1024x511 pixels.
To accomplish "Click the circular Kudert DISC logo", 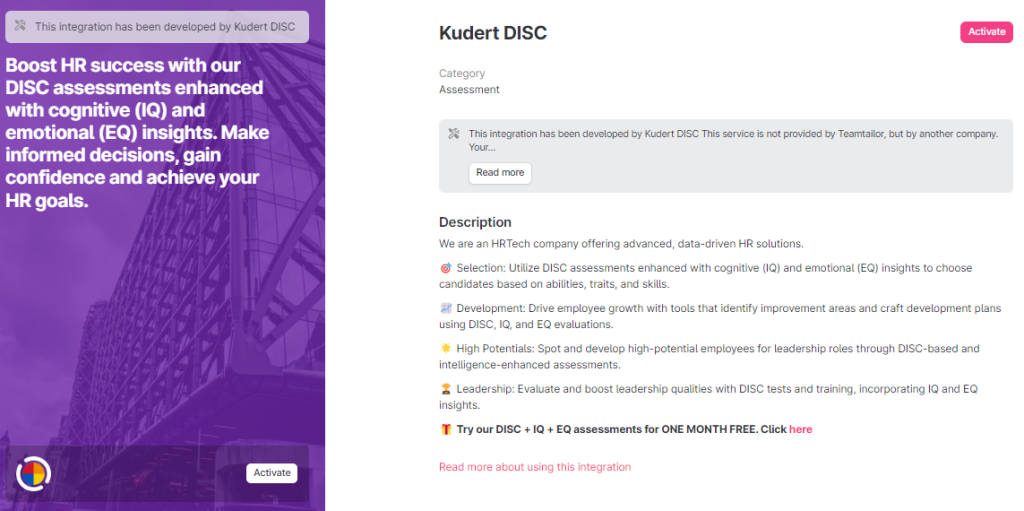I will point(33,472).
